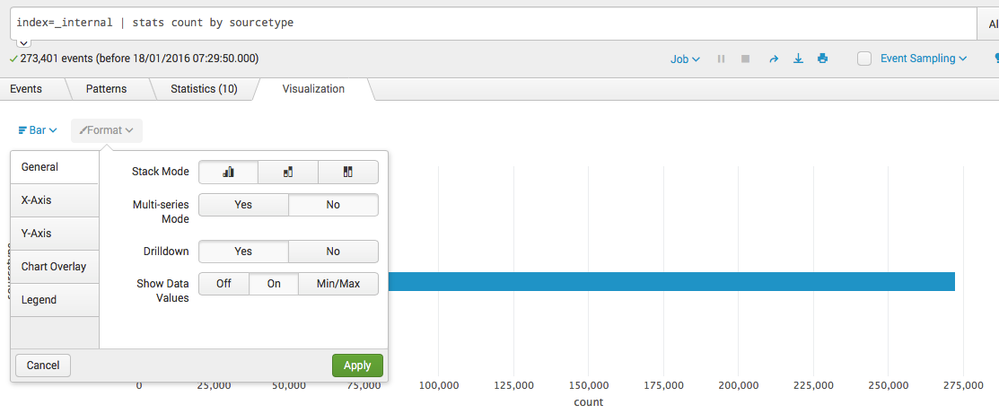The image size is (999, 407).
Task: Set Multi-series Mode to Yes
Action: point(243,205)
